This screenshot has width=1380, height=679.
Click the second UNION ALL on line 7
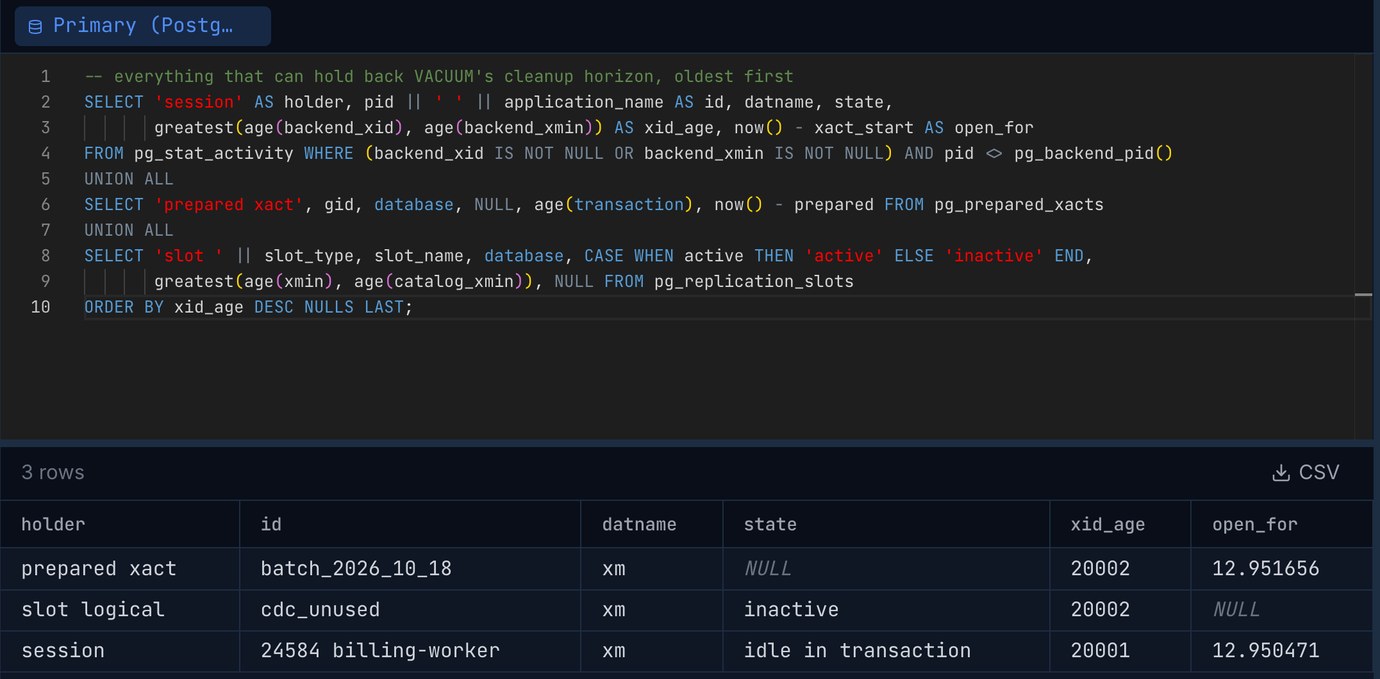pos(129,230)
